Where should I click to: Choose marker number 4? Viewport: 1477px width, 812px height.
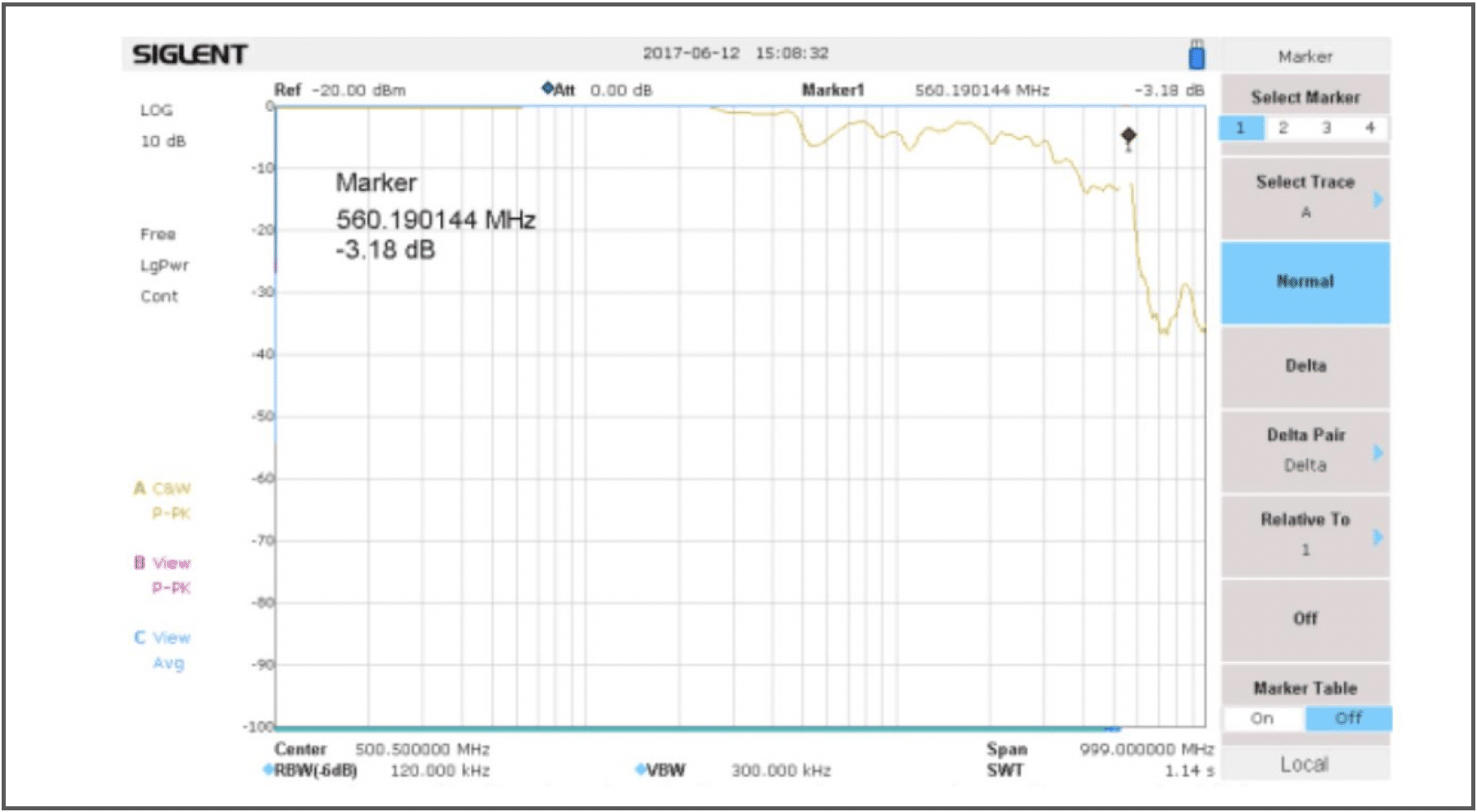pyautogui.click(x=1369, y=128)
